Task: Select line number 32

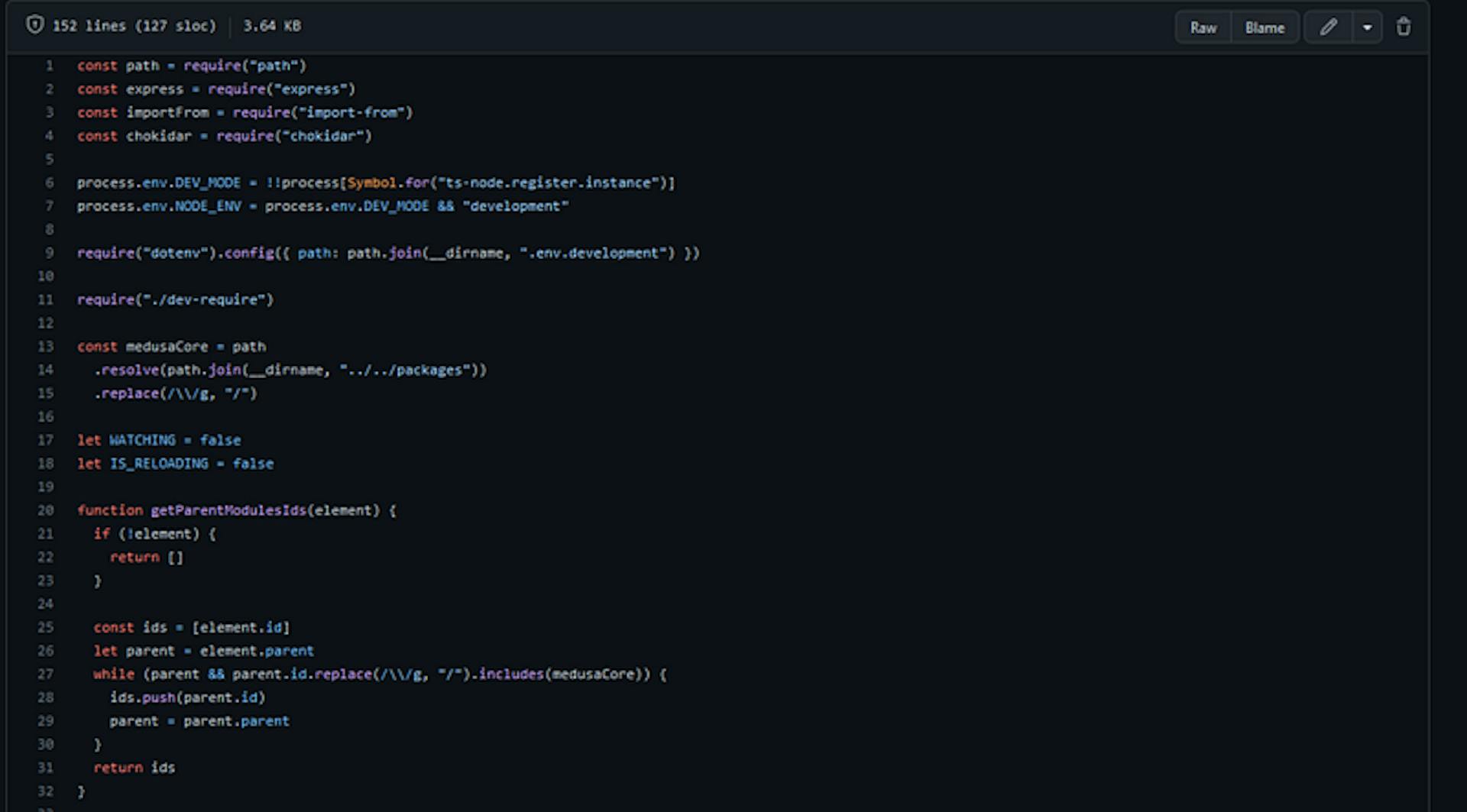Action: tap(46, 791)
